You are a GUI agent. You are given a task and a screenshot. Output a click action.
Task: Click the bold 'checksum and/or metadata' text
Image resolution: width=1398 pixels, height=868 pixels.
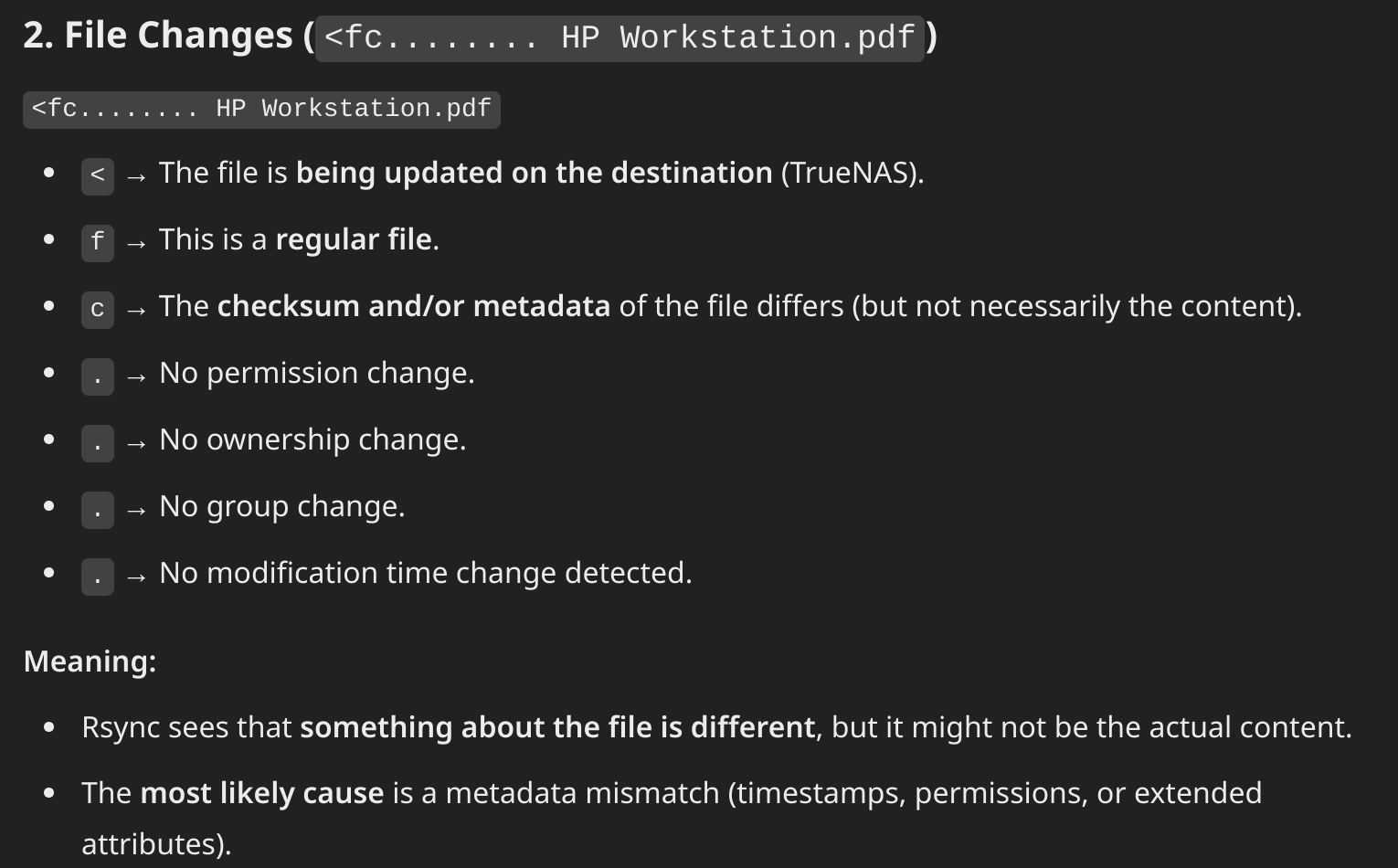click(x=414, y=306)
